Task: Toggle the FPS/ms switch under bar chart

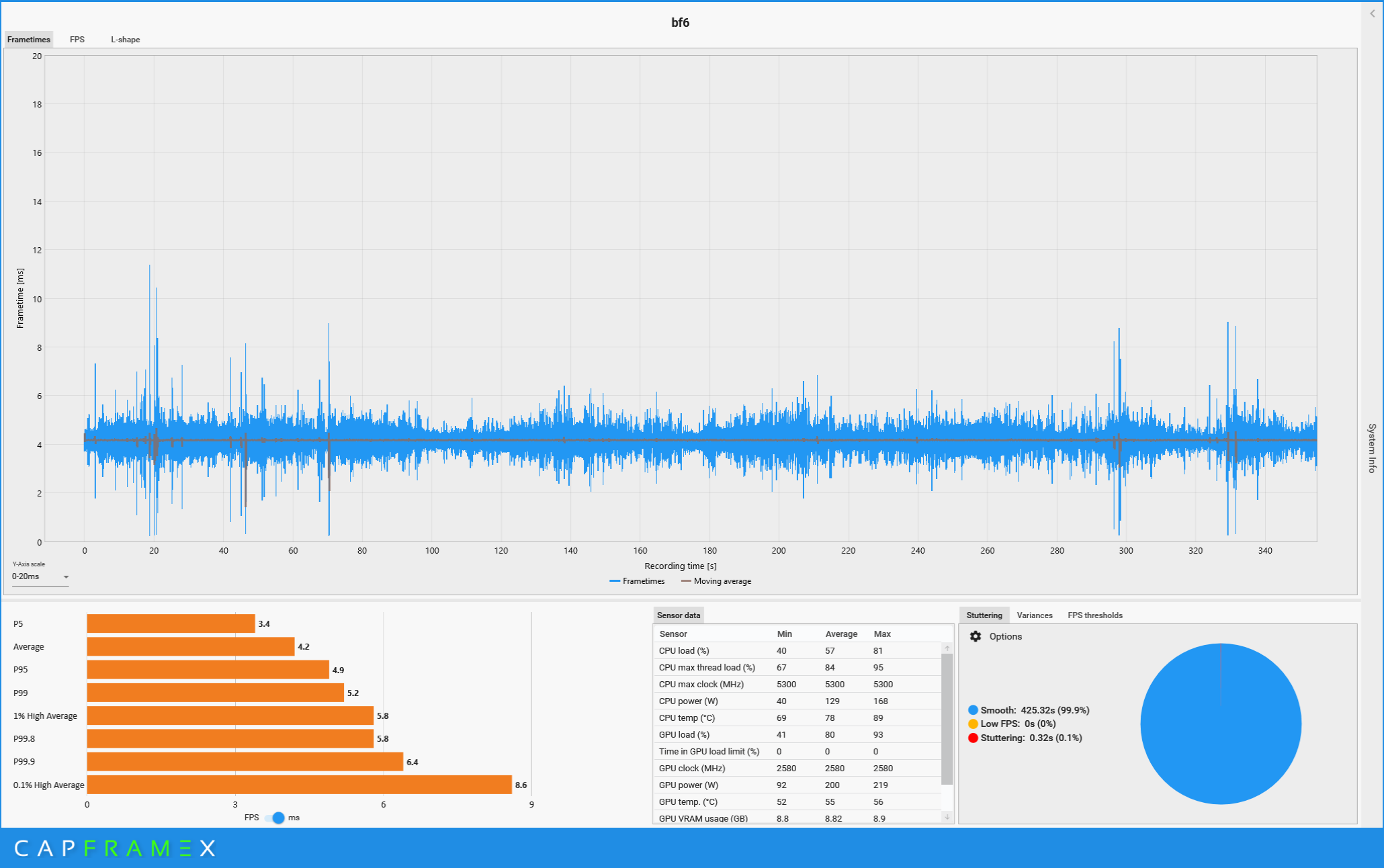Action: point(275,818)
